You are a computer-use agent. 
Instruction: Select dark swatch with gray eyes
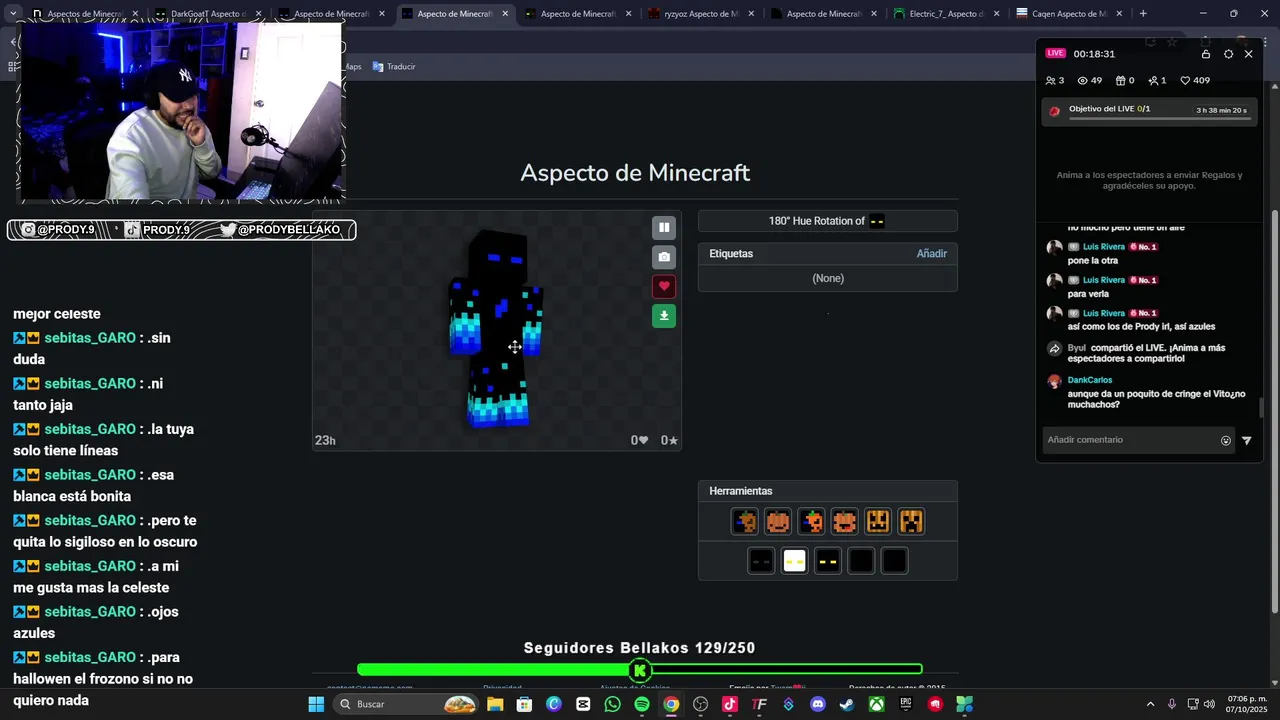coord(761,561)
